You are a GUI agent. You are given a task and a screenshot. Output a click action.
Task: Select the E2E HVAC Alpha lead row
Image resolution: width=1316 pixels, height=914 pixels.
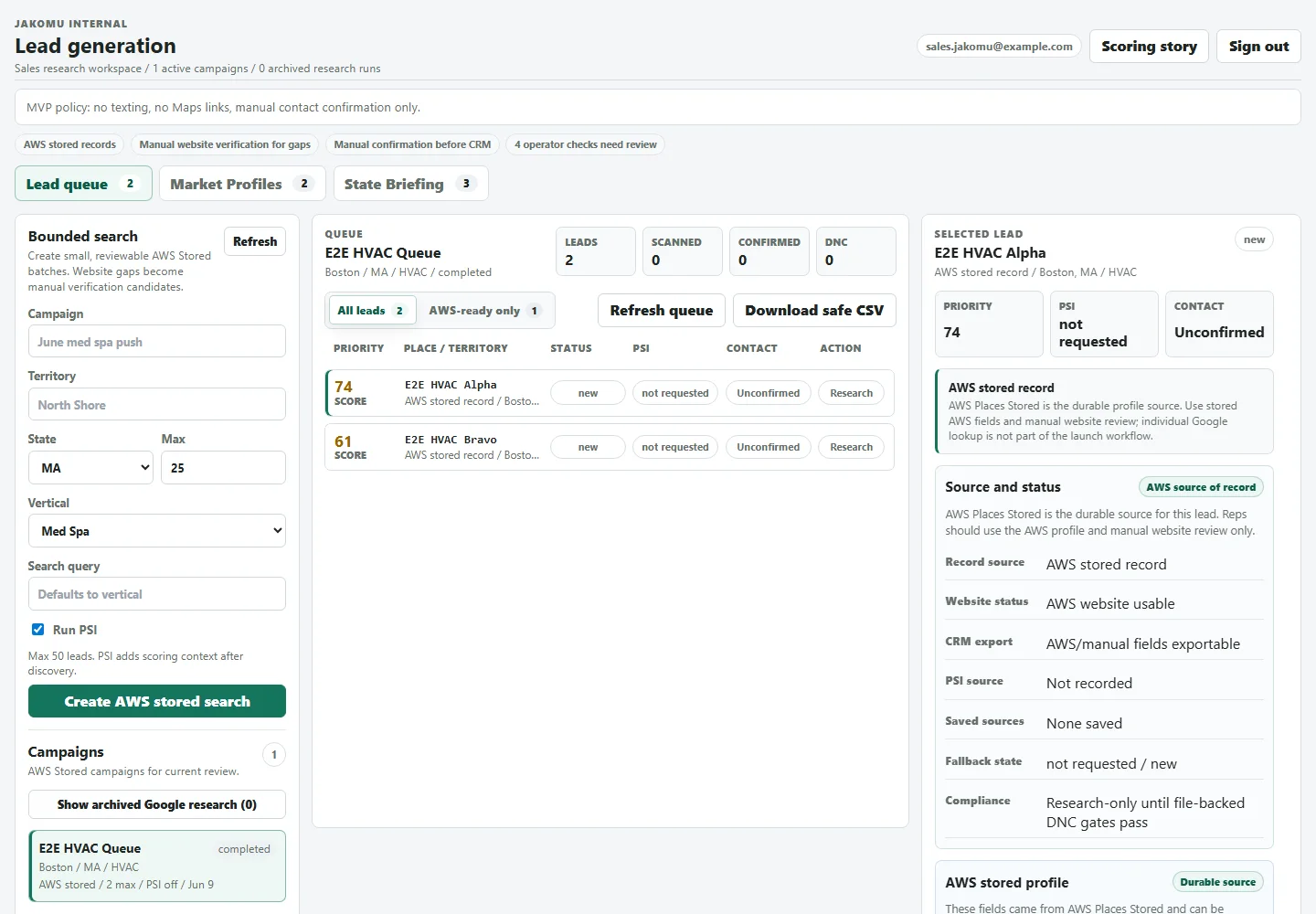[x=610, y=393]
